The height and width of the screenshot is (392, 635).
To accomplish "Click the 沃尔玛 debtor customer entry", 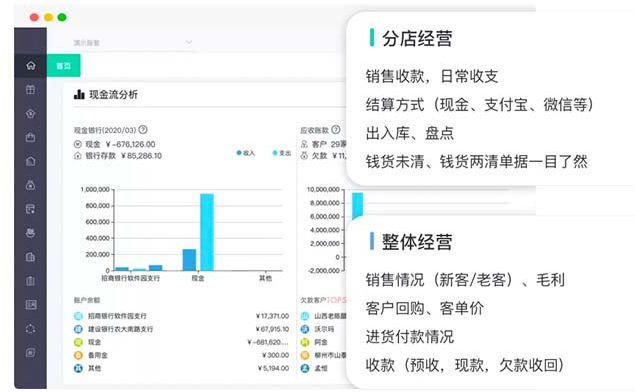I will [x=324, y=329].
